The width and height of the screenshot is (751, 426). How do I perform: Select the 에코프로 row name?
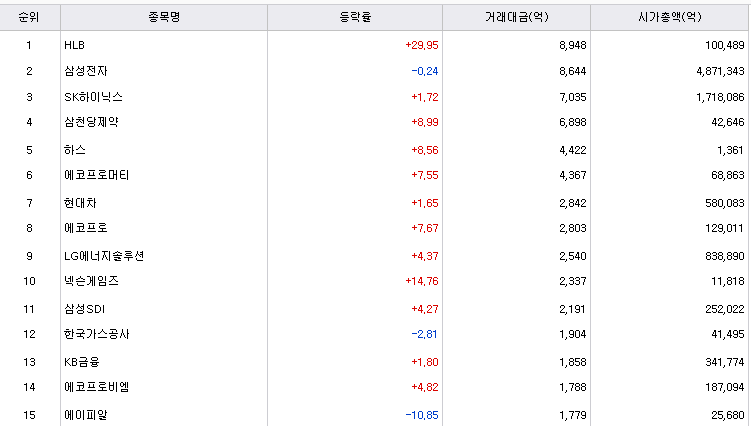pos(86,228)
